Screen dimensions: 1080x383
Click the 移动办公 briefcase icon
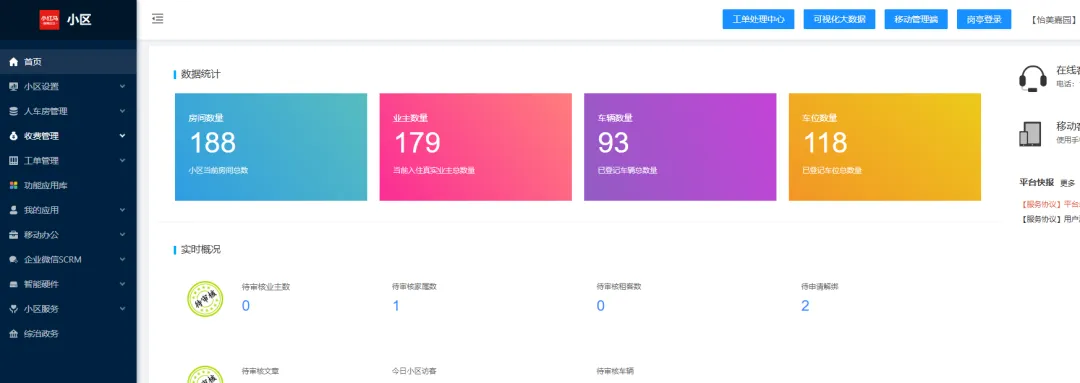tap(13, 235)
